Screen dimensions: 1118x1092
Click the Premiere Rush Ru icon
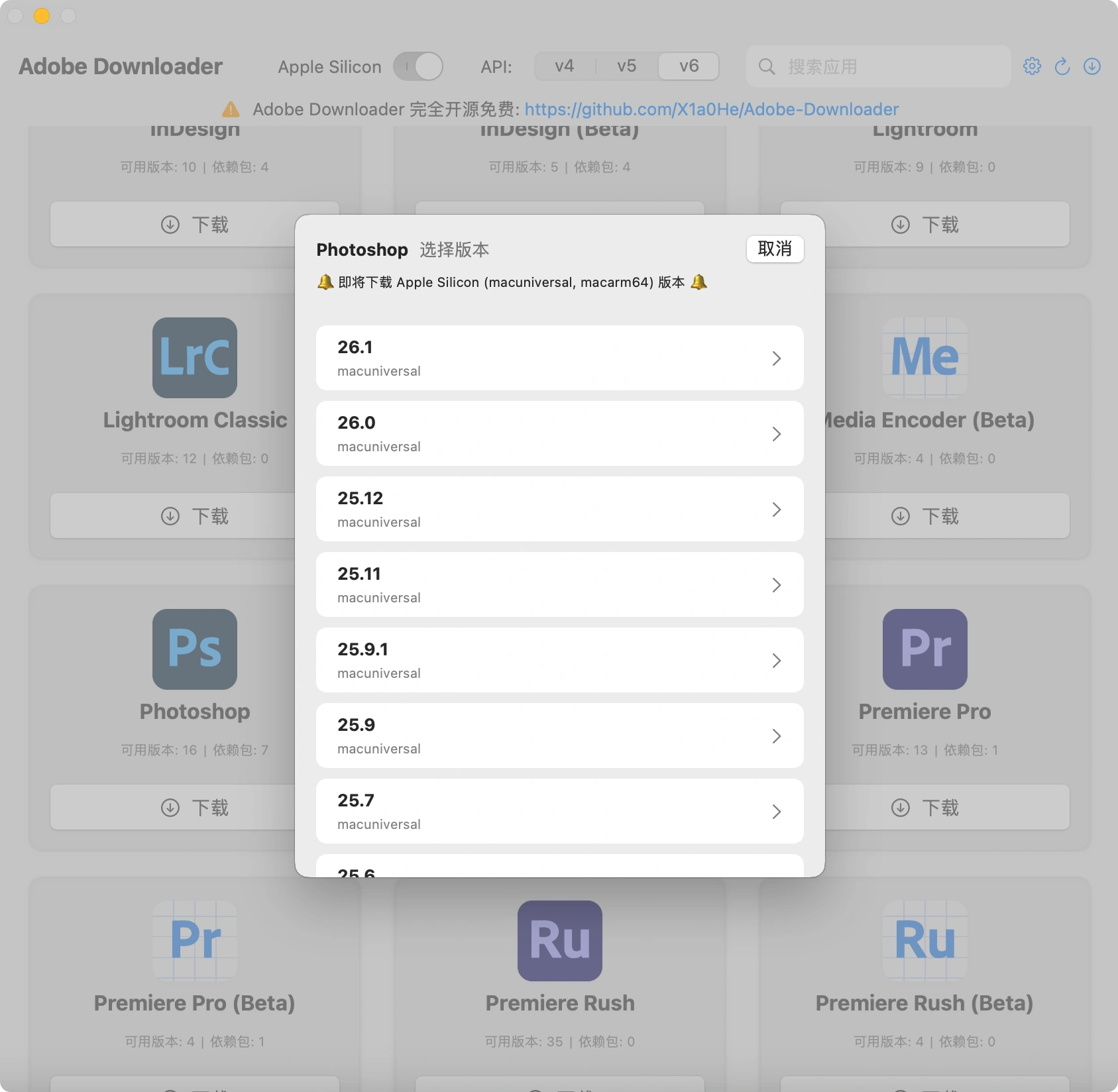pos(560,941)
